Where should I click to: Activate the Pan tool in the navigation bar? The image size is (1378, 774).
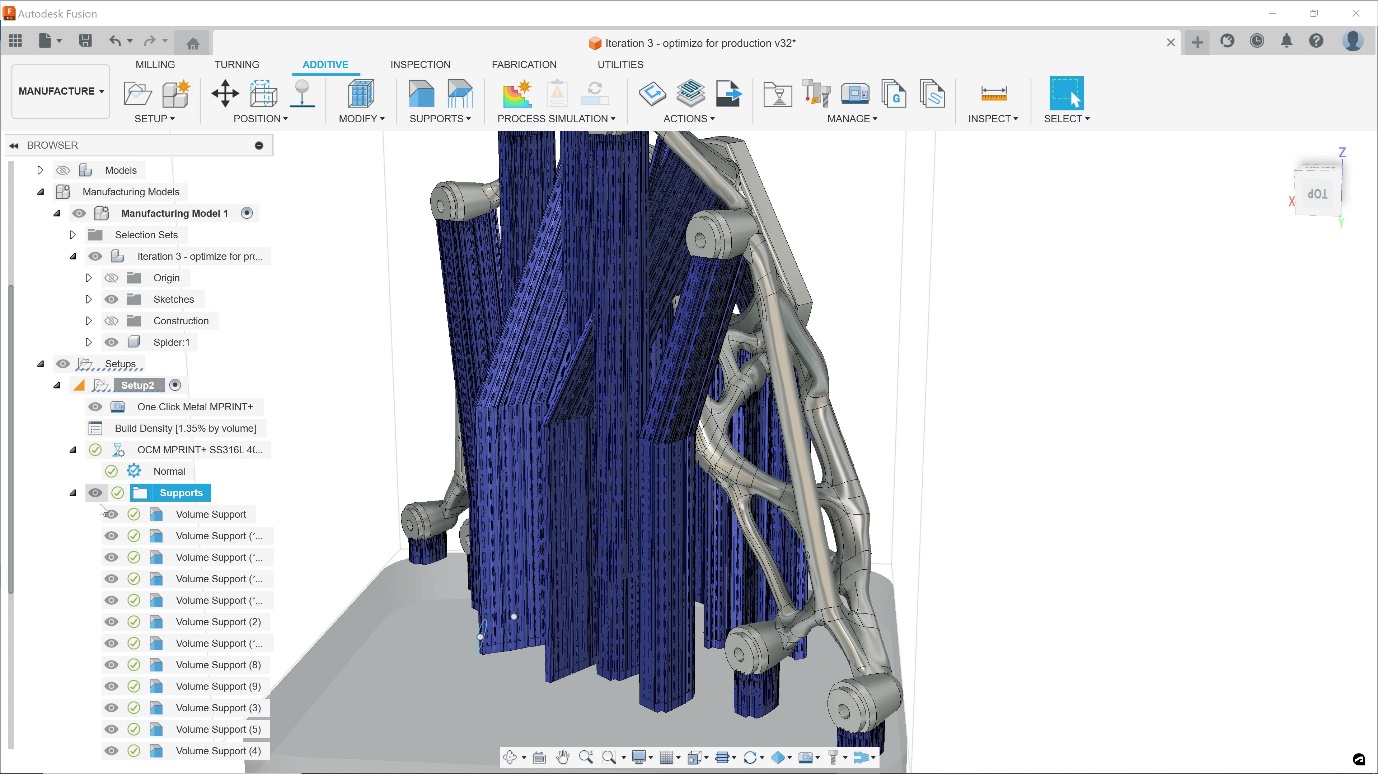pyautogui.click(x=562, y=757)
